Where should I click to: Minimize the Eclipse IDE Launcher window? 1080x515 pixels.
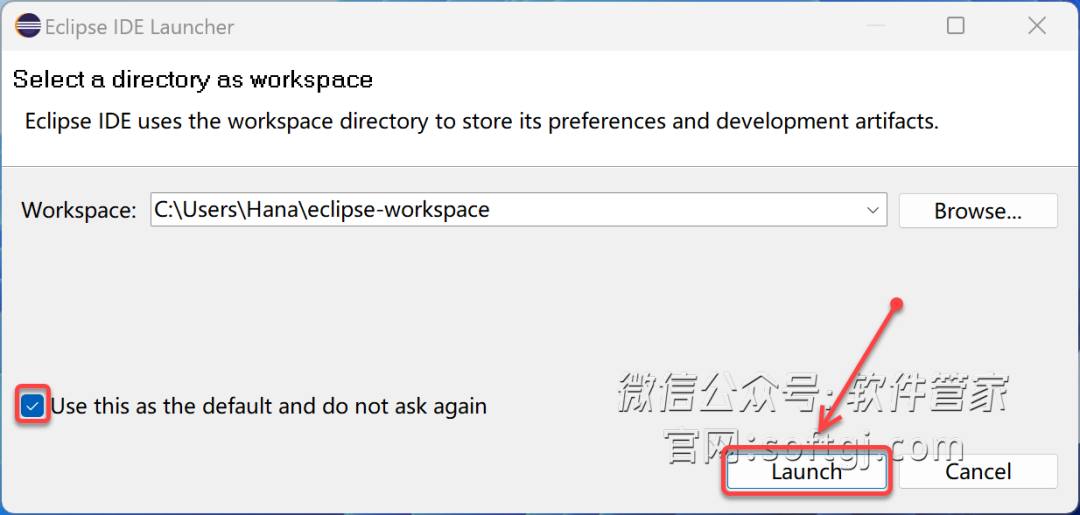point(875,26)
